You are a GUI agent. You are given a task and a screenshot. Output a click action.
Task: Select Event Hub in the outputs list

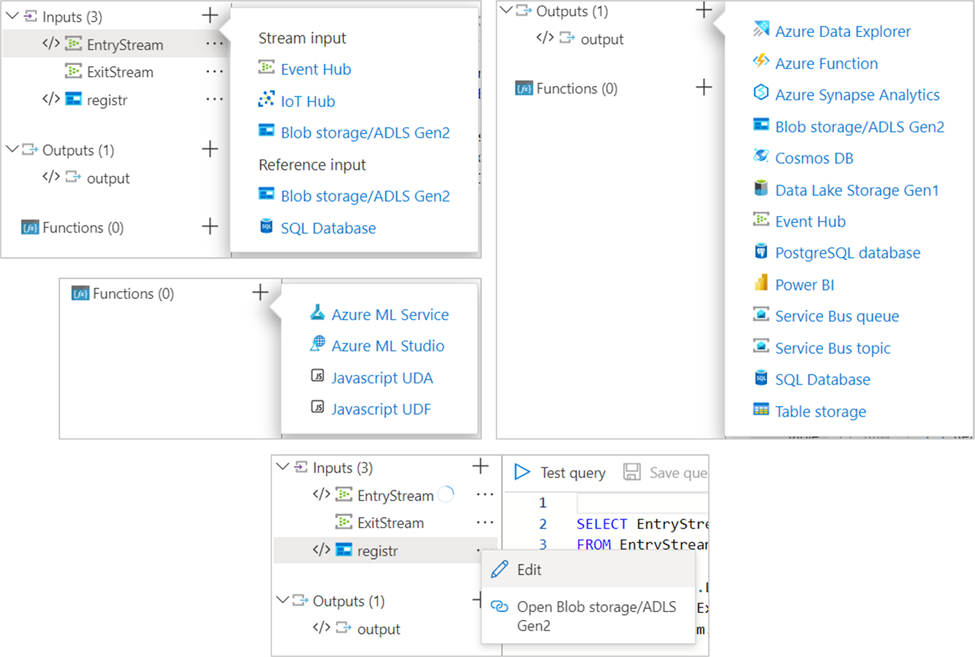[x=810, y=221]
